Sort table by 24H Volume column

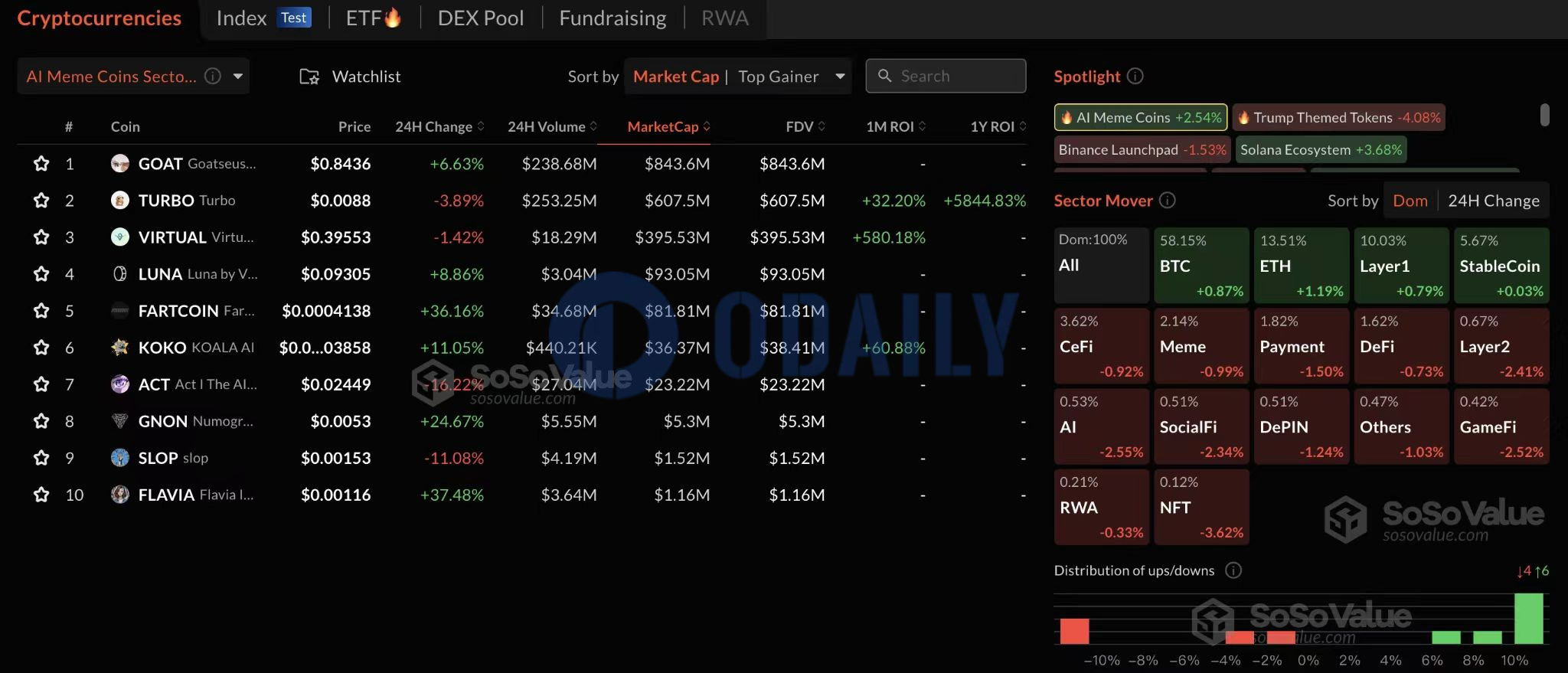552,126
